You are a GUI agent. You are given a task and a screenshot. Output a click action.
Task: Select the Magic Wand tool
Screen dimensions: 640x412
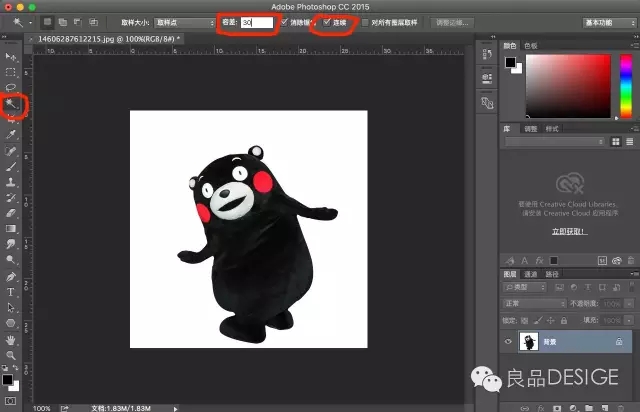12,103
